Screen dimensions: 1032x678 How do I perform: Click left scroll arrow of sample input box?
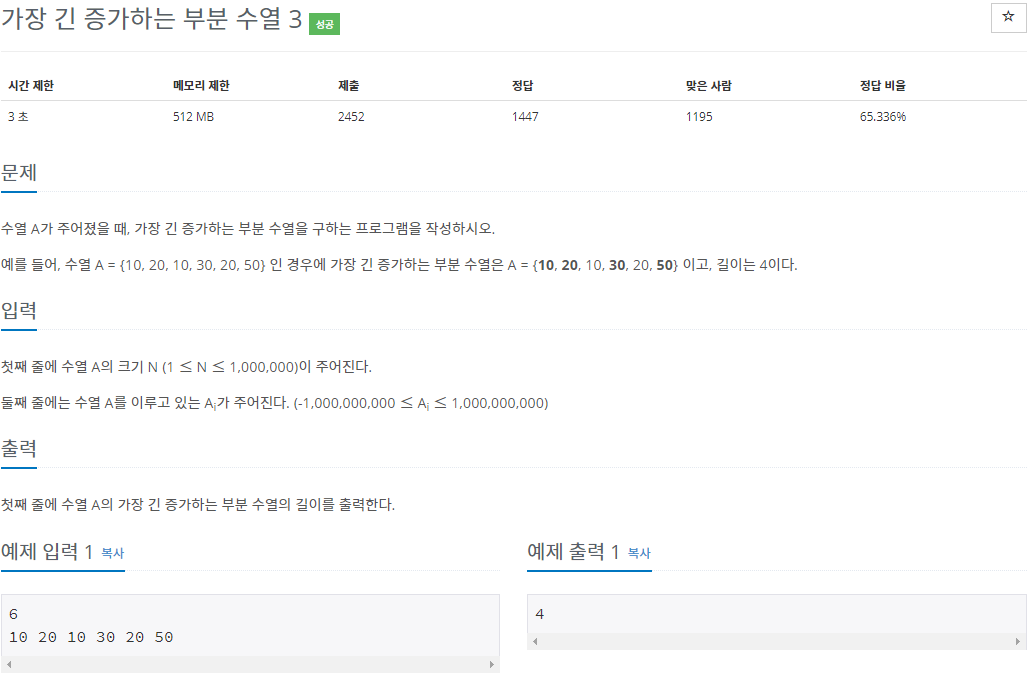[9, 667]
